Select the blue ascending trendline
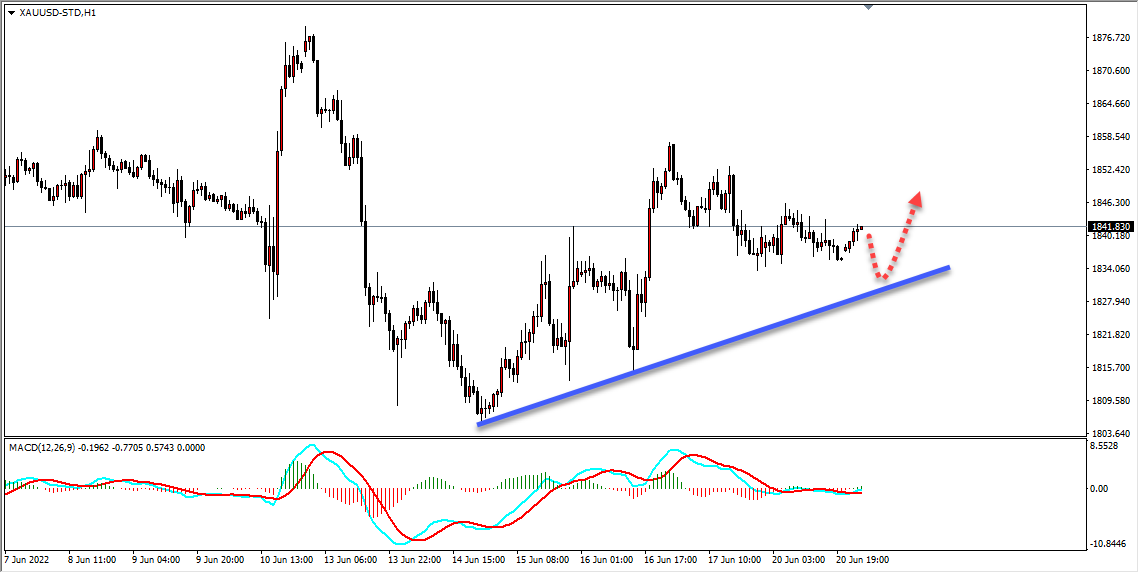The height and width of the screenshot is (573, 1139). [713, 345]
